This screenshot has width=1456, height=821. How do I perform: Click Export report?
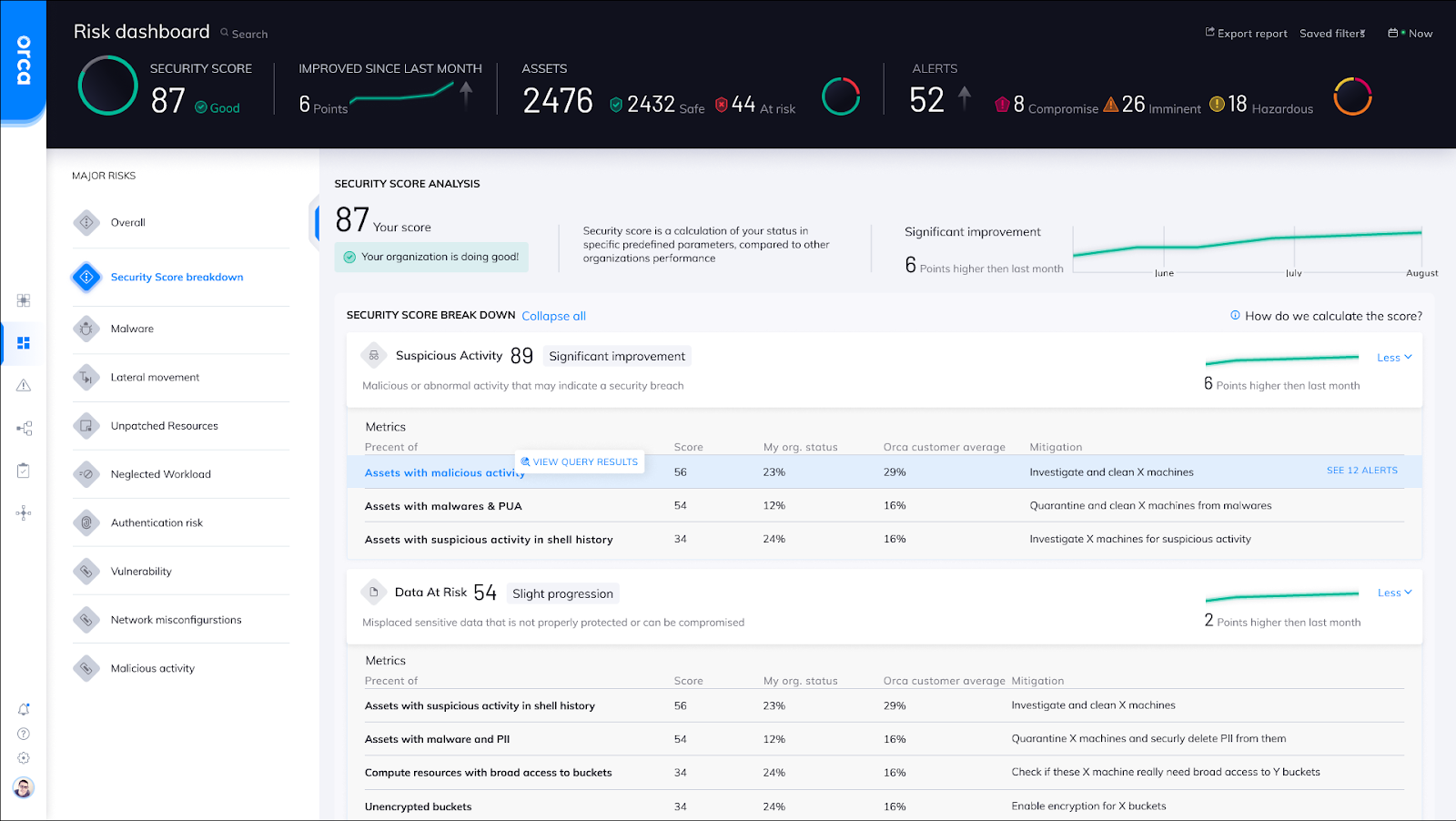click(x=1246, y=33)
